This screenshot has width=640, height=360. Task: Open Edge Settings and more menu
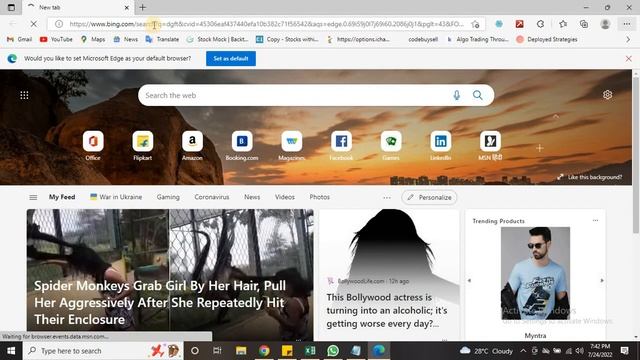(x=627, y=24)
